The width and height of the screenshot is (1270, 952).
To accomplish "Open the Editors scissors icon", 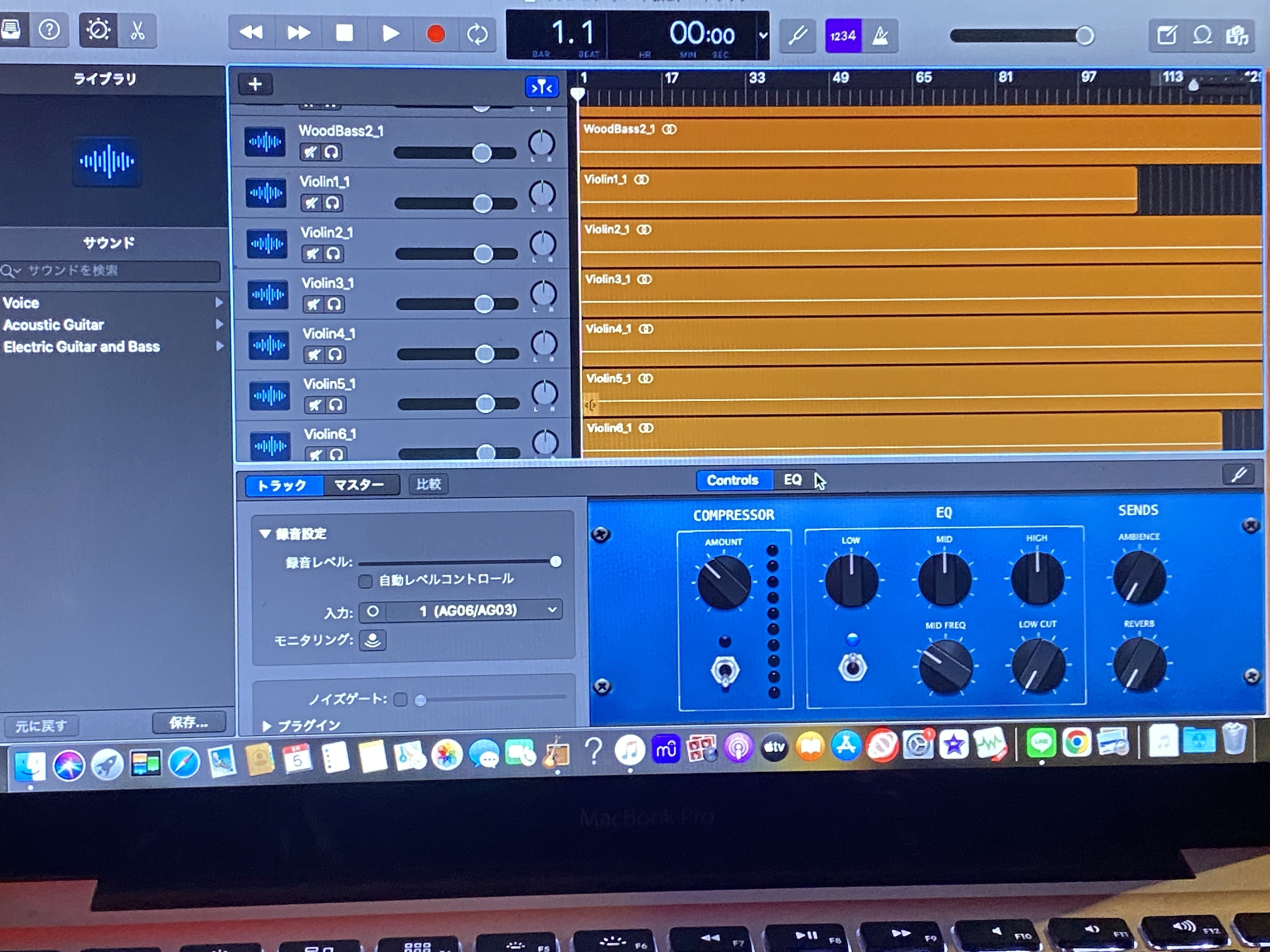I will point(137,30).
